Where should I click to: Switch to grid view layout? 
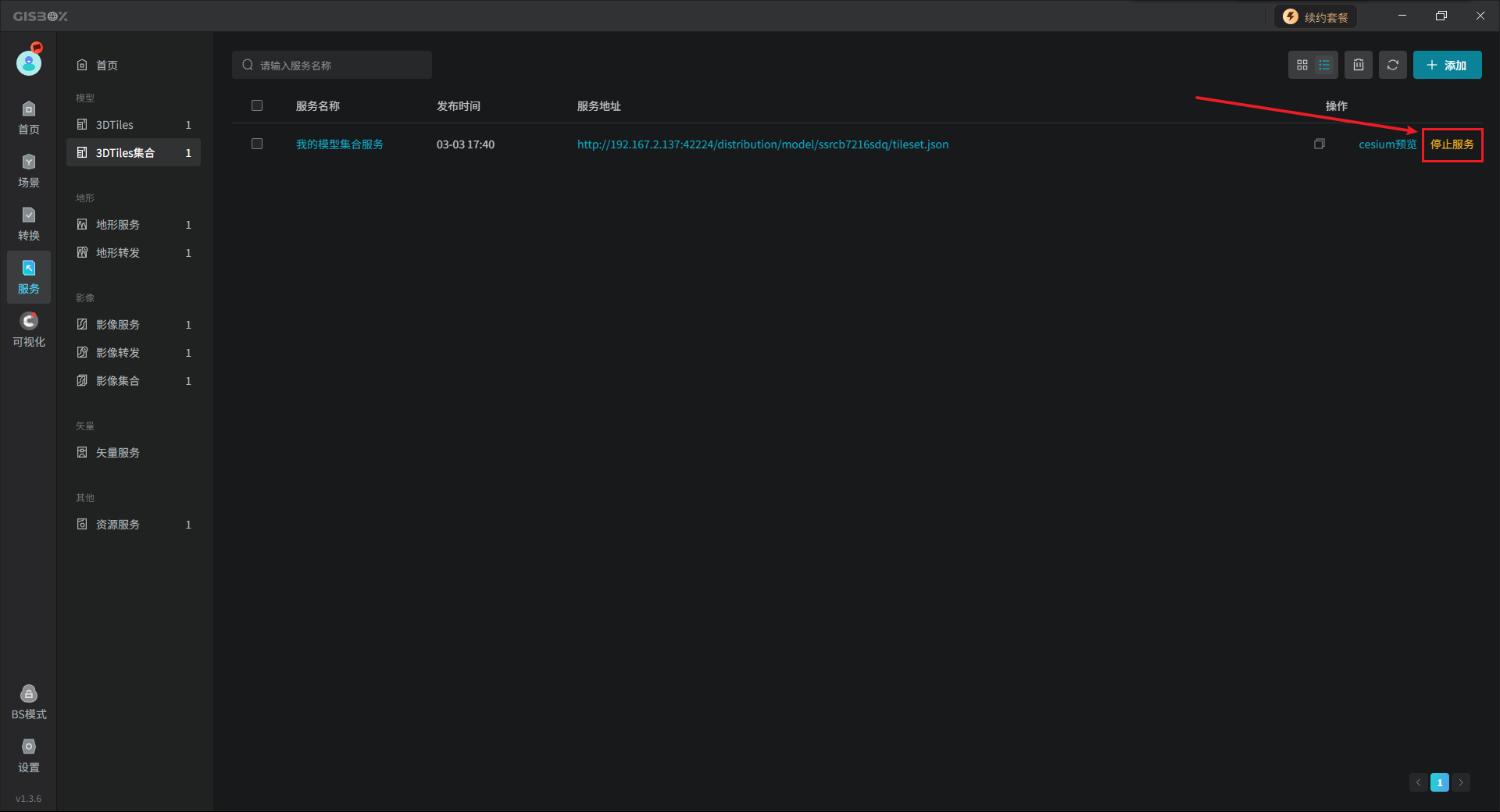click(1302, 65)
